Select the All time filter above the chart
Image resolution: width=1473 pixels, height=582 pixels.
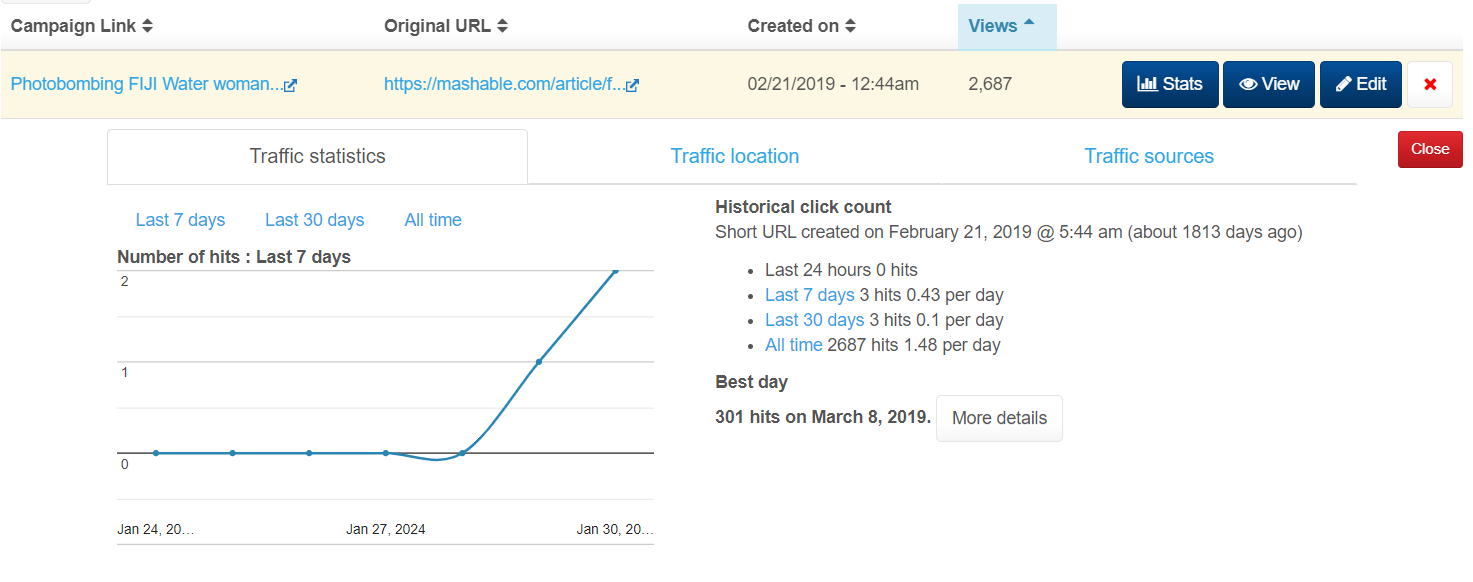coord(433,219)
